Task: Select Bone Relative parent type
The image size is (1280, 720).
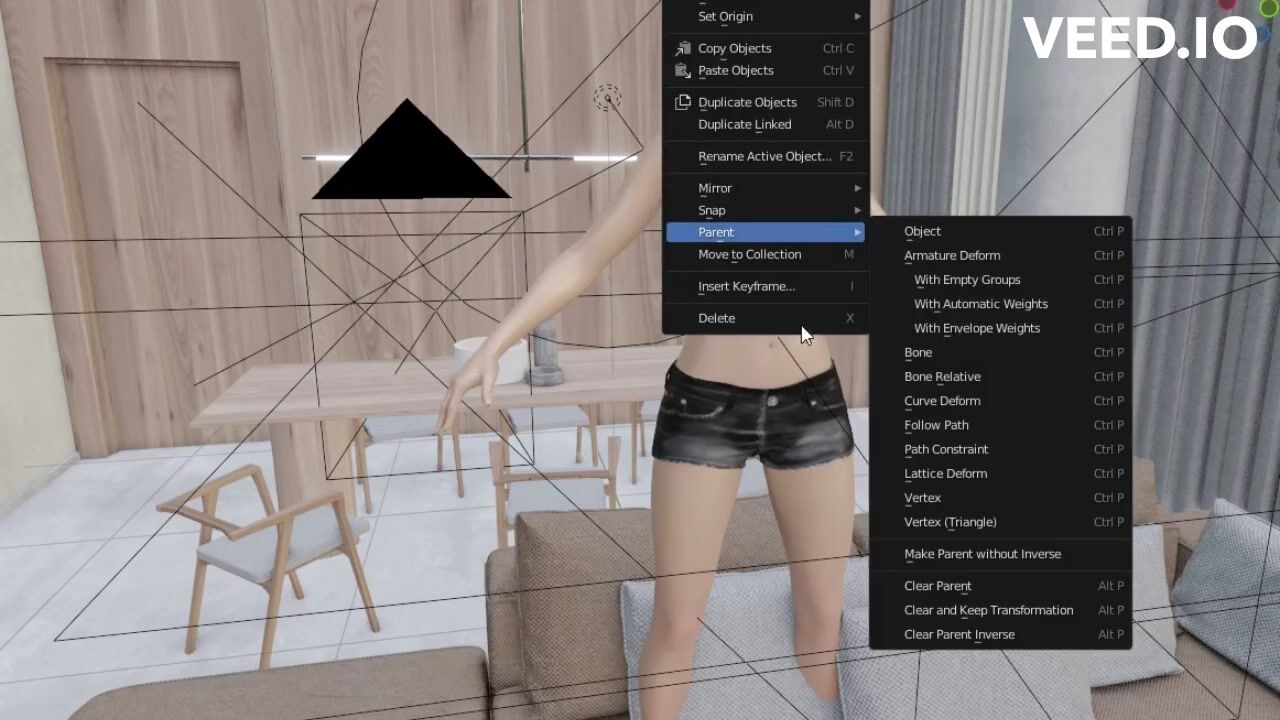Action: pyautogui.click(x=942, y=377)
